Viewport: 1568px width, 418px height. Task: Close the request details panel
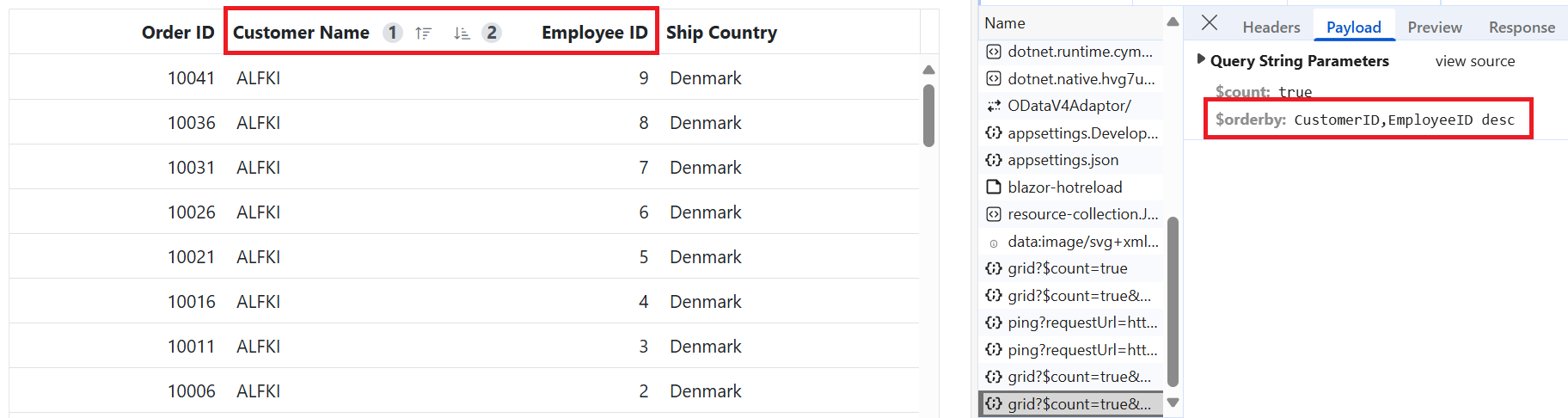click(1209, 23)
